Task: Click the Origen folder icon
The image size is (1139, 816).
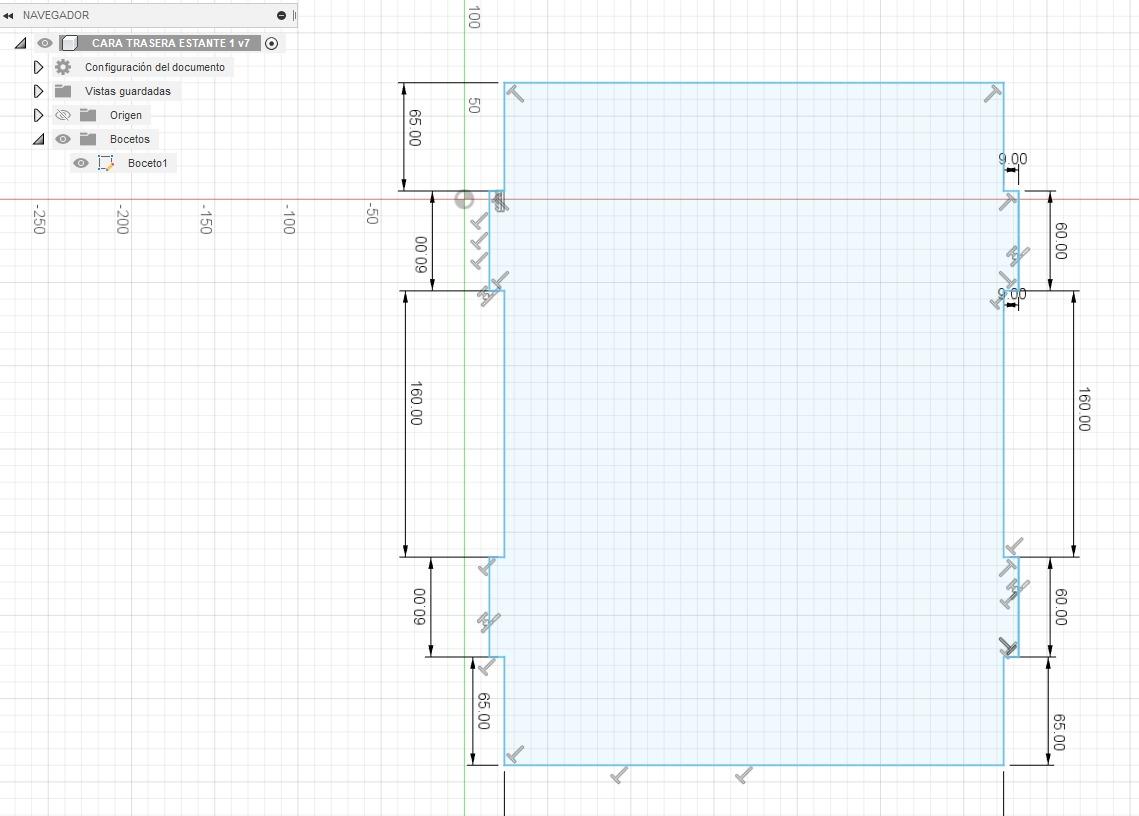Action: [x=88, y=116]
